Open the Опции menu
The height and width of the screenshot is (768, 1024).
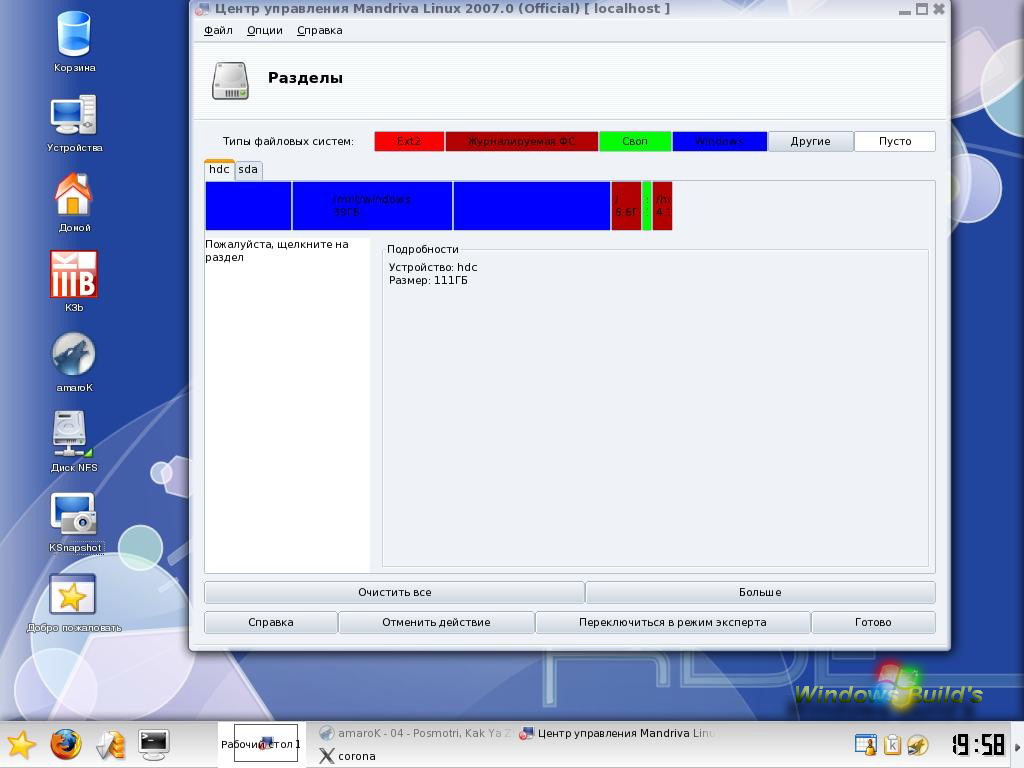tap(264, 30)
